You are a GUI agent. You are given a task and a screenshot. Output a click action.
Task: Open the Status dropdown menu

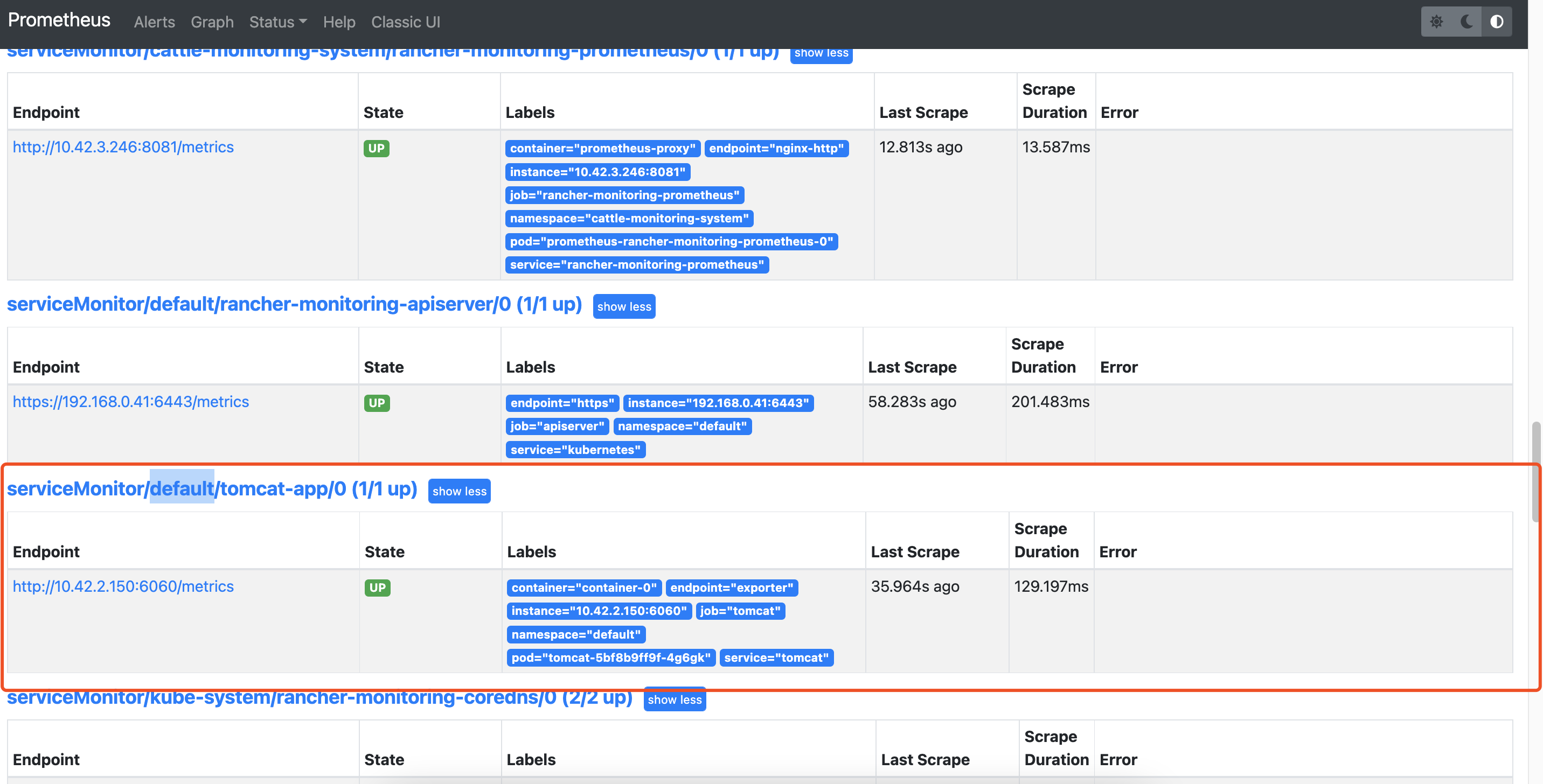277,22
